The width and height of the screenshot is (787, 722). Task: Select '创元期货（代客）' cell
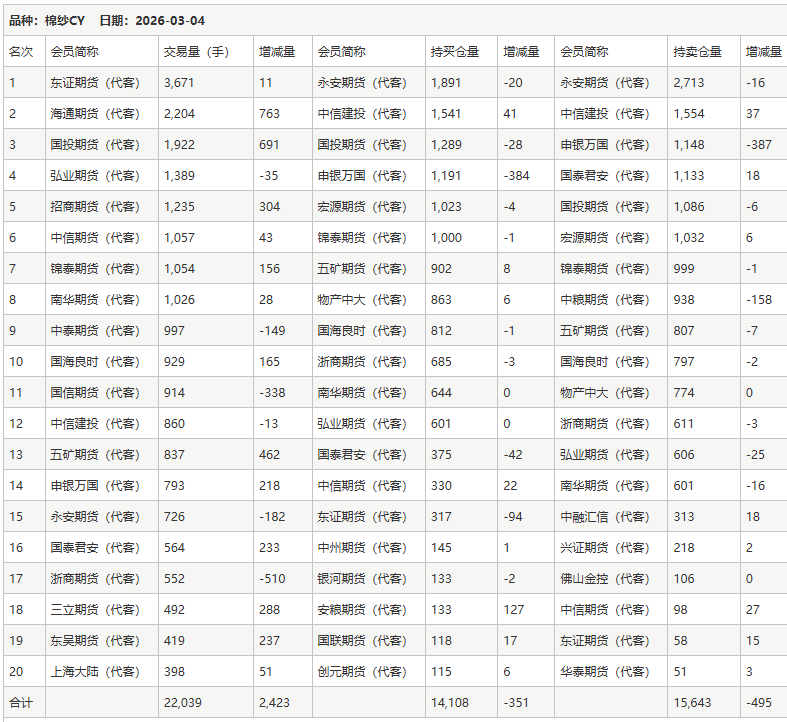pyautogui.click(x=362, y=672)
